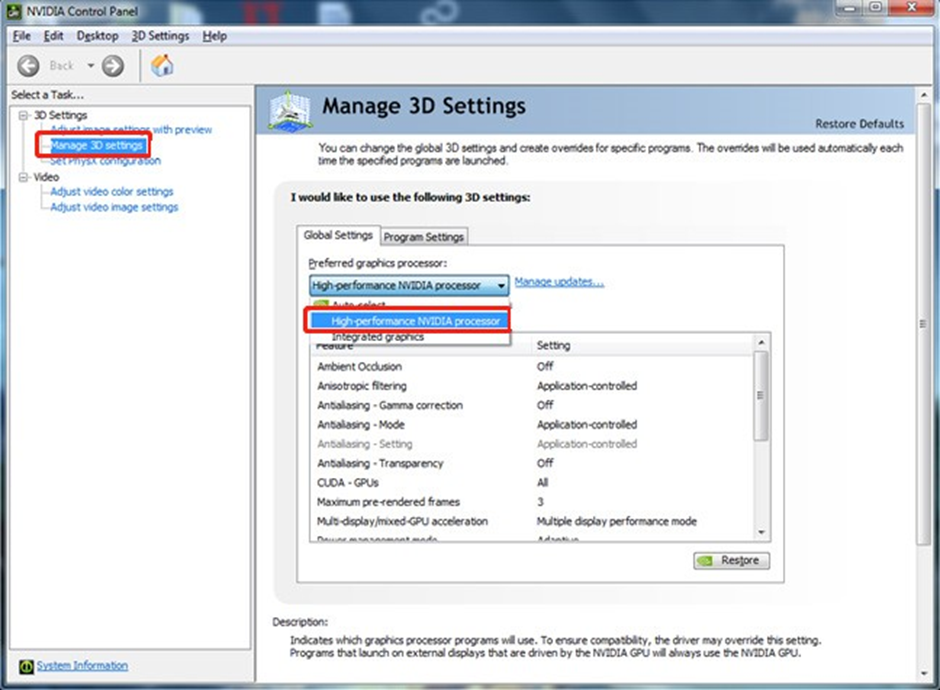Image resolution: width=940 pixels, height=690 pixels.
Task: Open the Back history dropdown arrow
Action: click(x=90, y=66)
